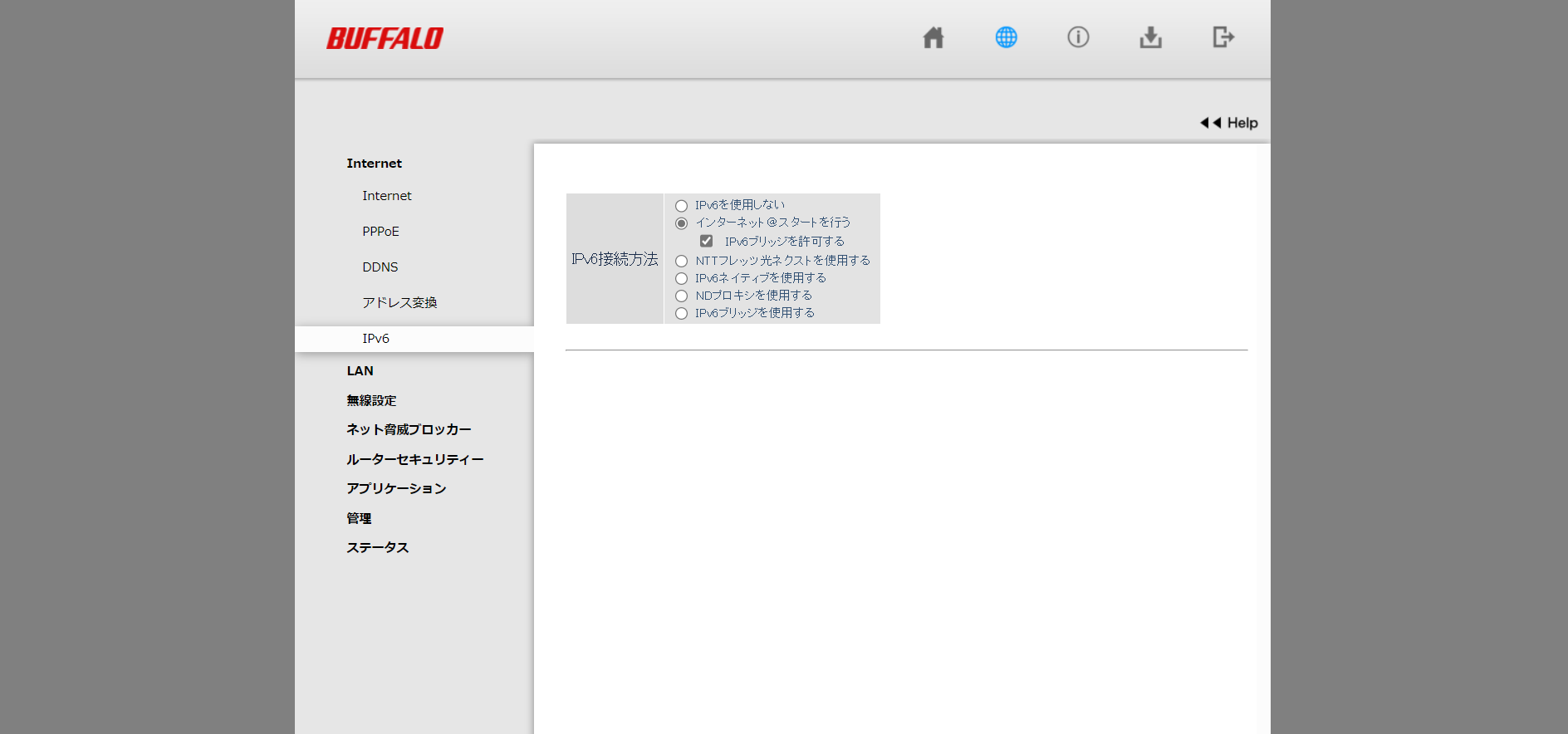This screenshot has width=1568, height=734.
Task: Choose 'IPv6ネイティブを使用する' radio button
Action: point(682,279)
